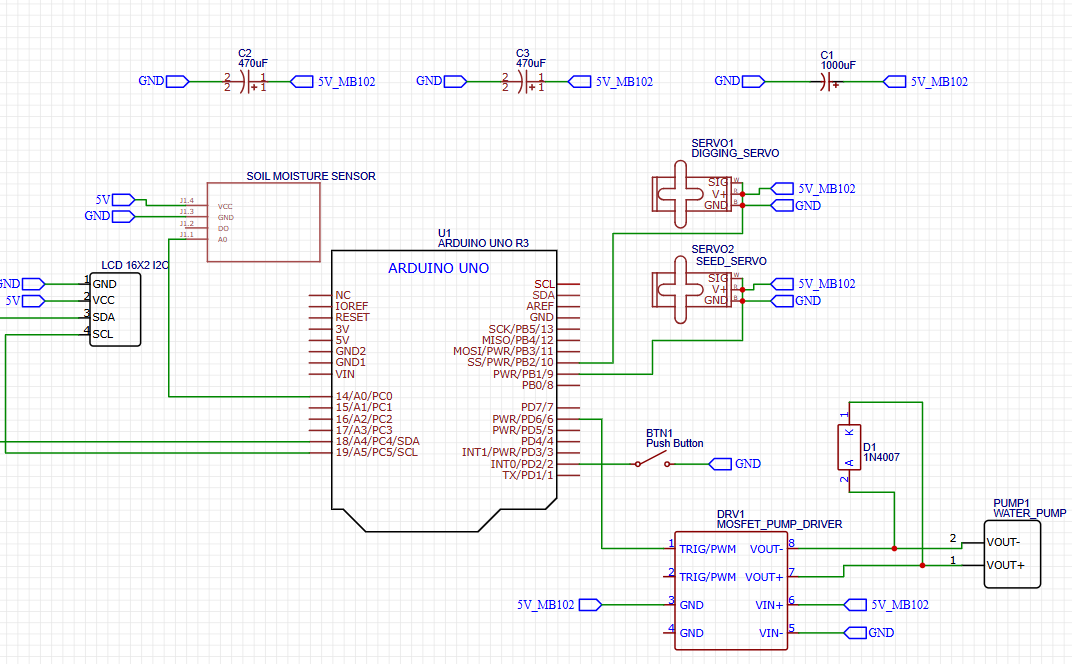The height and width of the screenshot is (664, 1072).
Task: Click the SDA pin label on LCD
Action: click(x=103, y=317)
